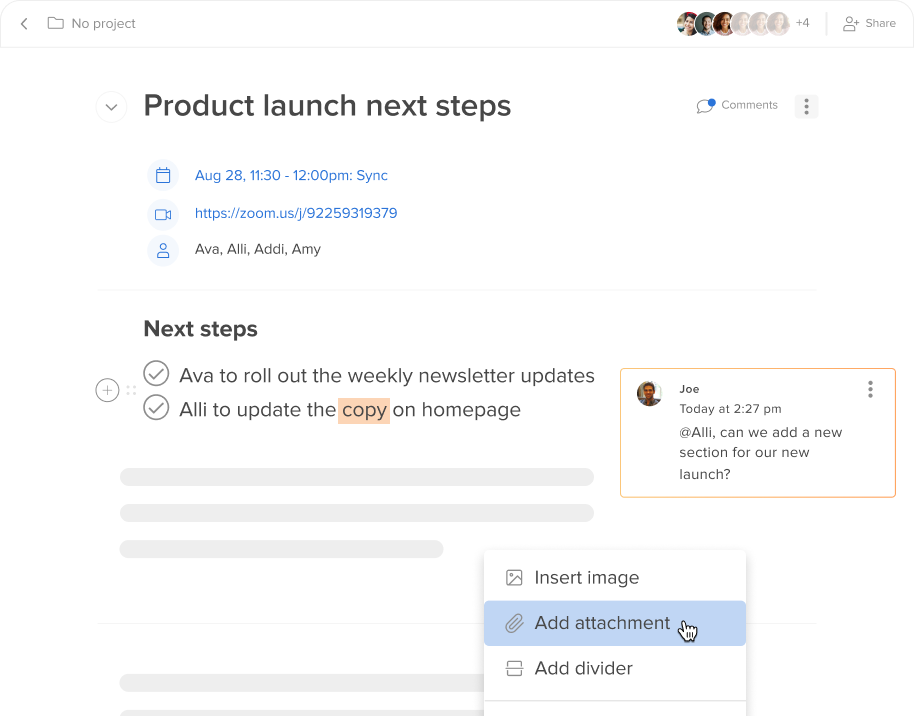Toggle checkmark for Alli's homepage copy task
The height and width of the screenshot is (716, 914).
pos(156,408)
